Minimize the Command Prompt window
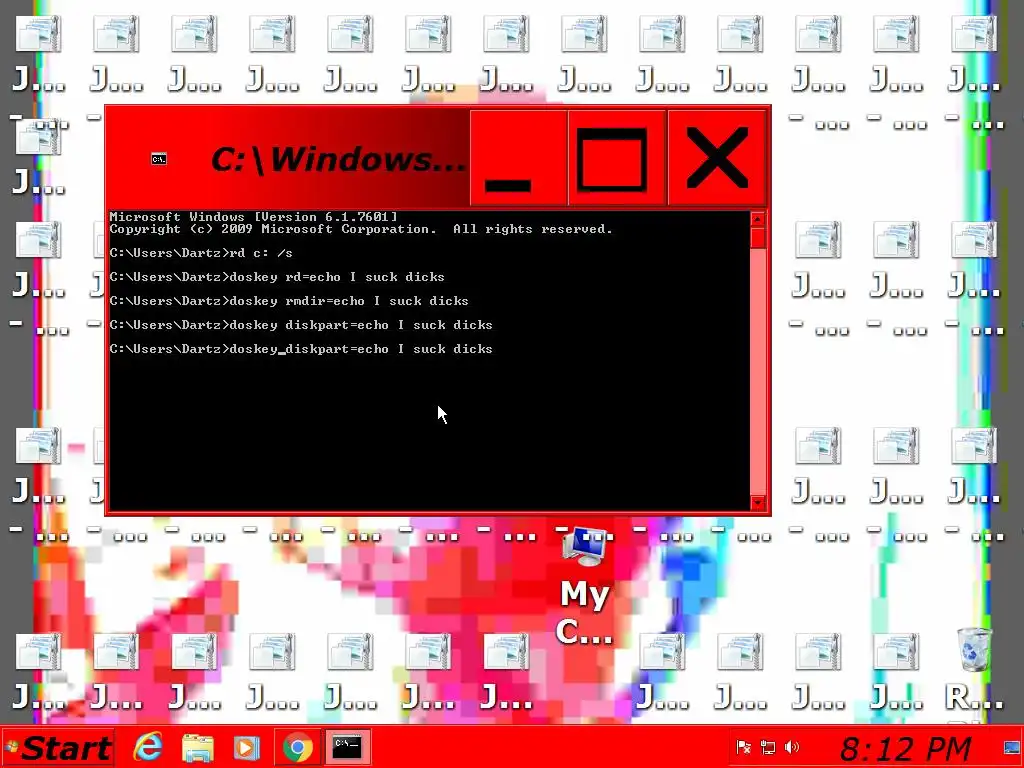Image resolution: width=1024 pixels, height=768 pixels. [x=519, y=158]
